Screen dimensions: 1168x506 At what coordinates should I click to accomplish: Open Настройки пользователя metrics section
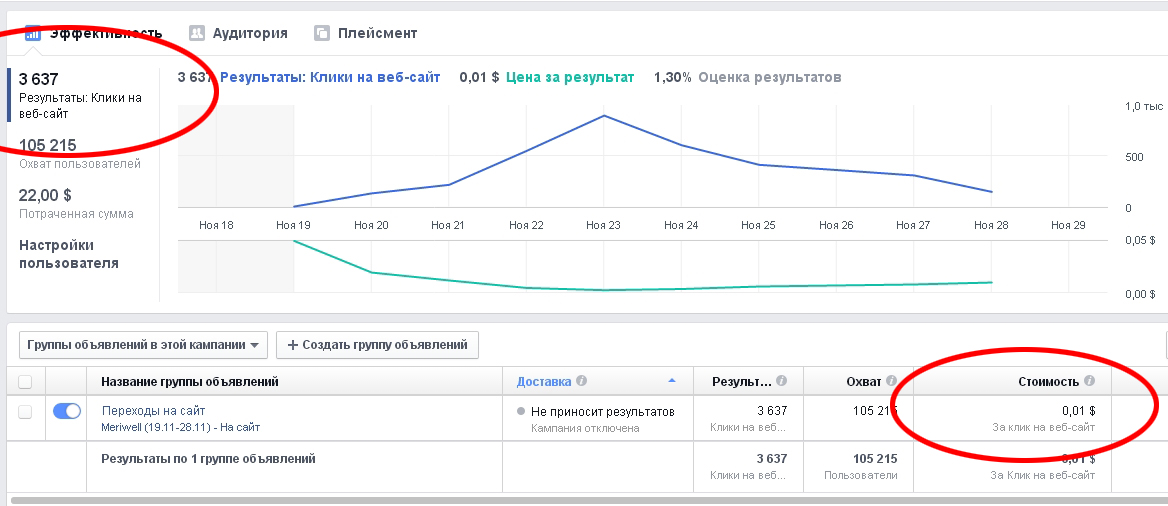coord(69,254)
